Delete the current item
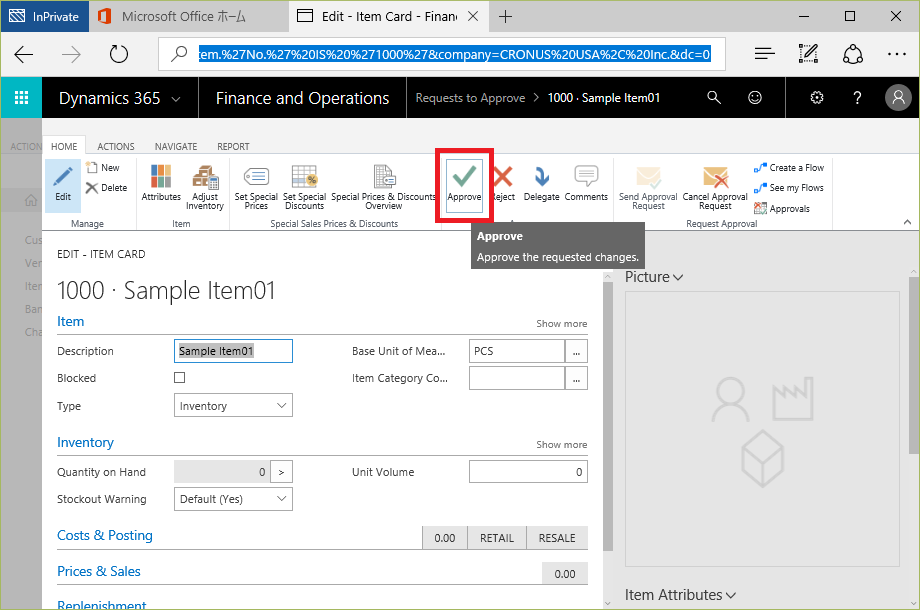 106,188
